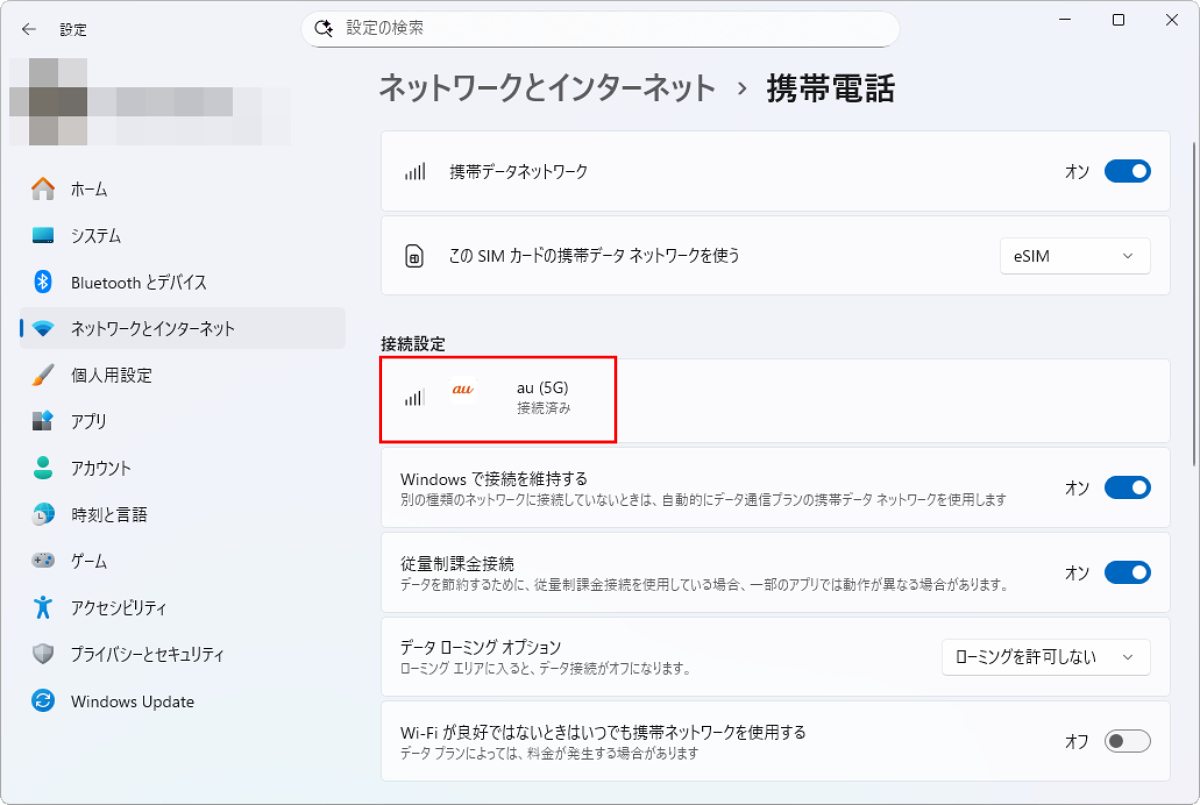Click the 設定の検索 search field
Screen dimensions: 1200x805
point(600,29)
